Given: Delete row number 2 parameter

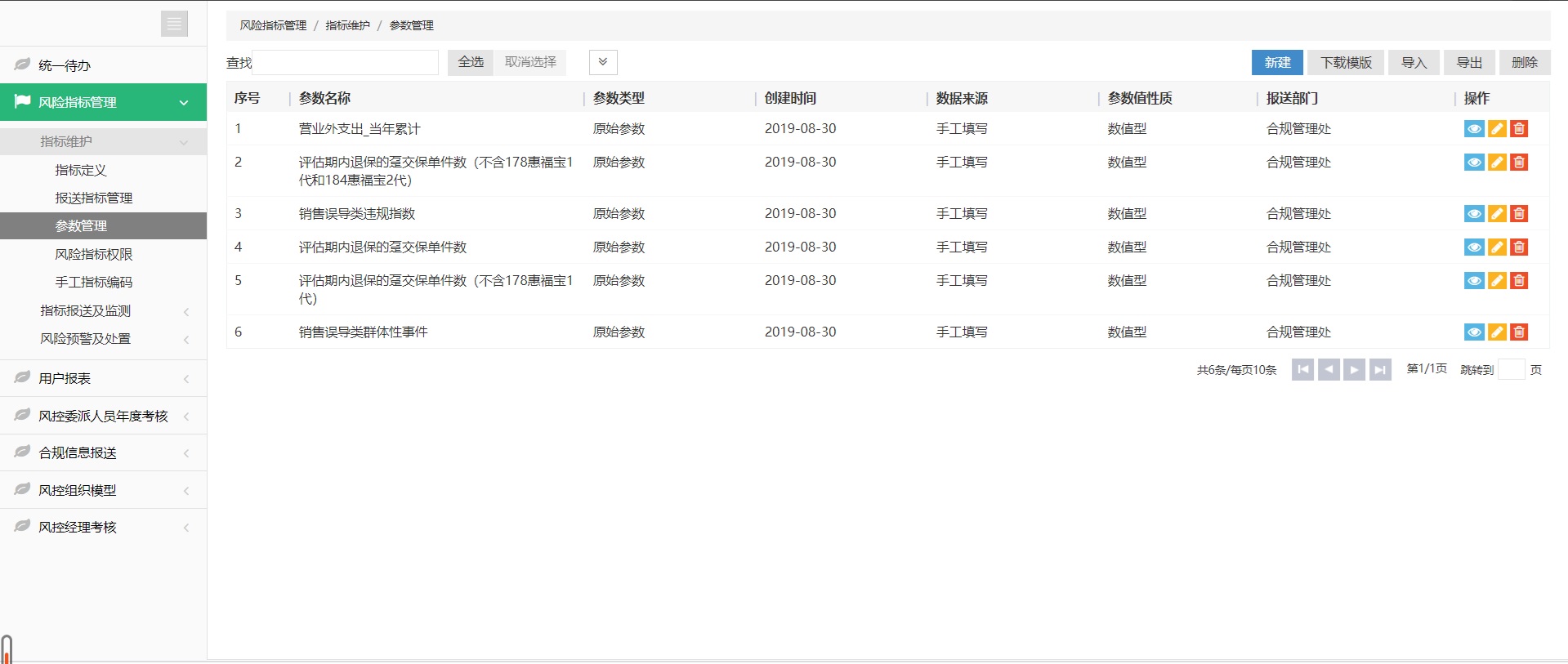Looking at the screenshot, I should 1519,163.
